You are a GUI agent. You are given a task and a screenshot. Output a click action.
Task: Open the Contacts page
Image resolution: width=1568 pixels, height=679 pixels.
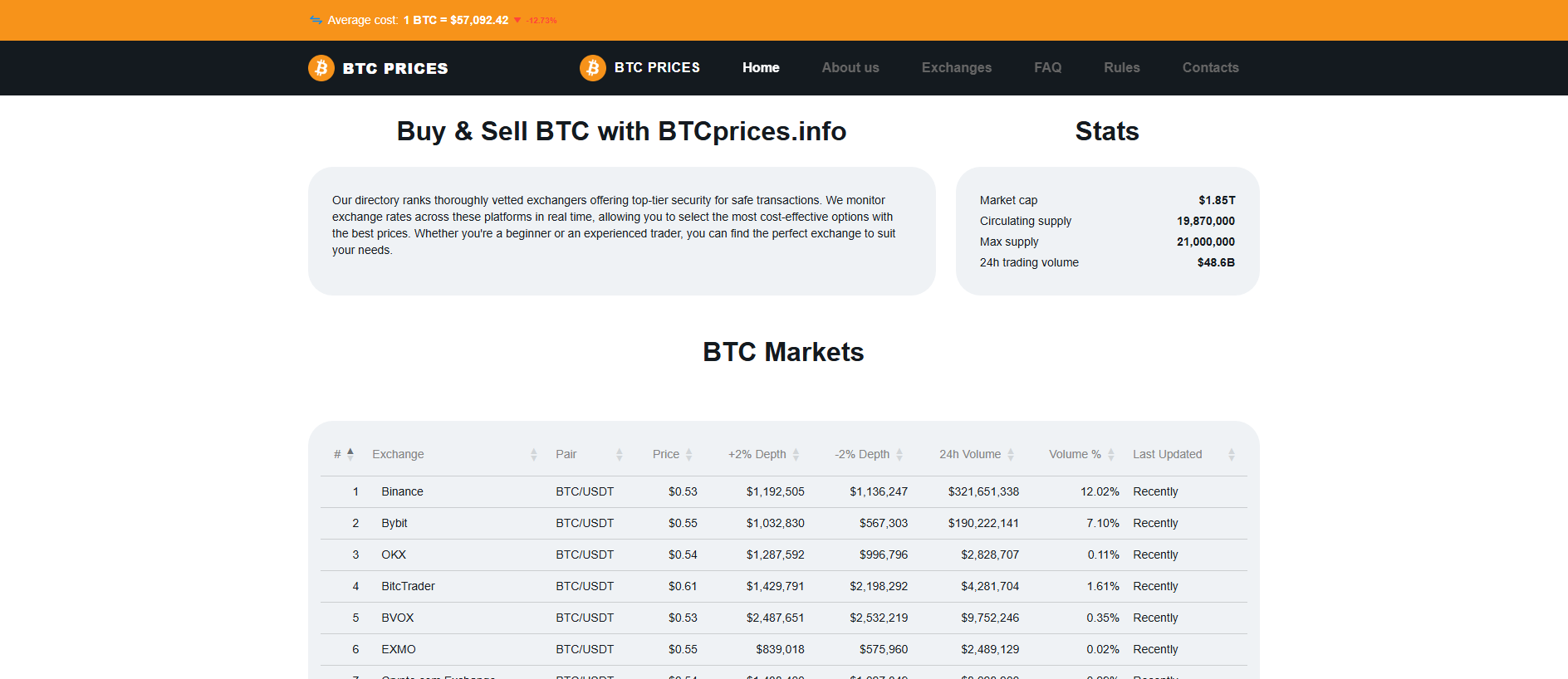coord(1211,68)
